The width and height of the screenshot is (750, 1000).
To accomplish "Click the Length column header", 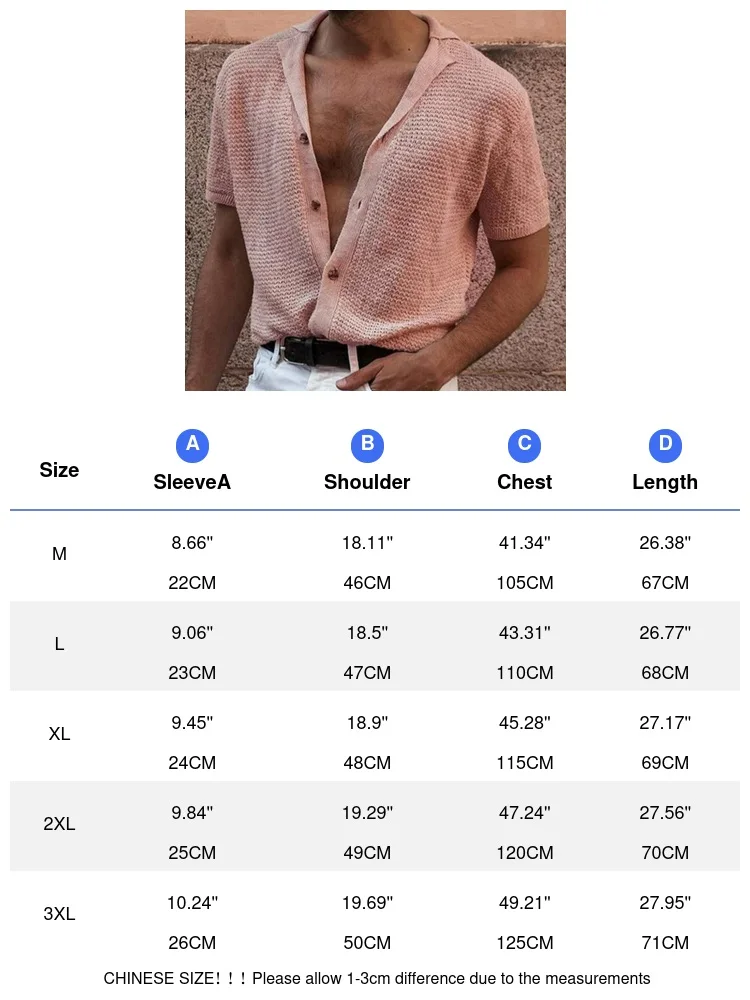I will 665,482.
